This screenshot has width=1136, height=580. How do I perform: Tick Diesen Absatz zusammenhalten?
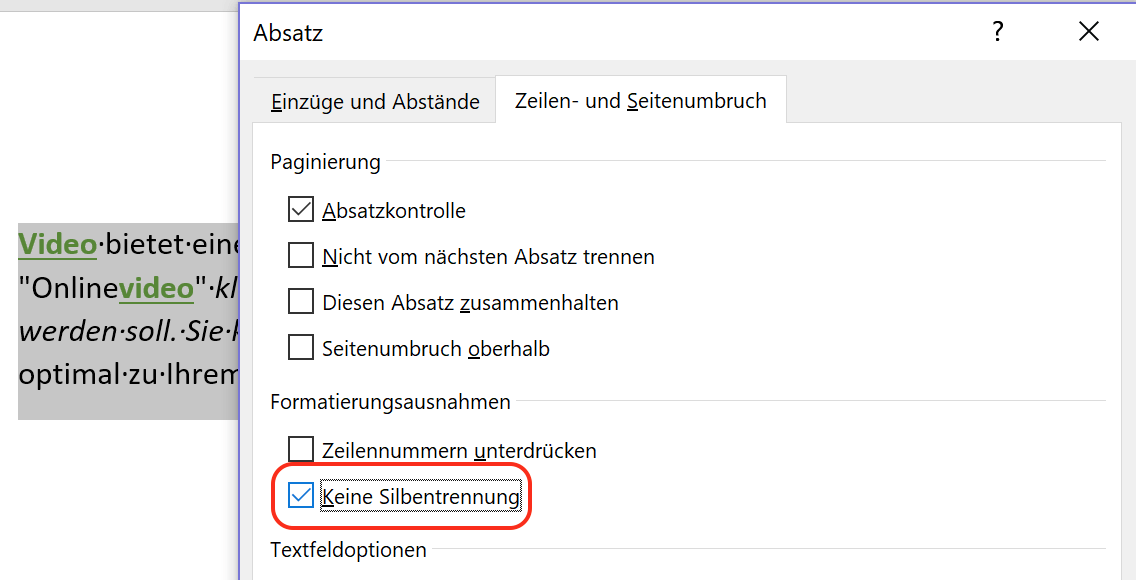301,302
